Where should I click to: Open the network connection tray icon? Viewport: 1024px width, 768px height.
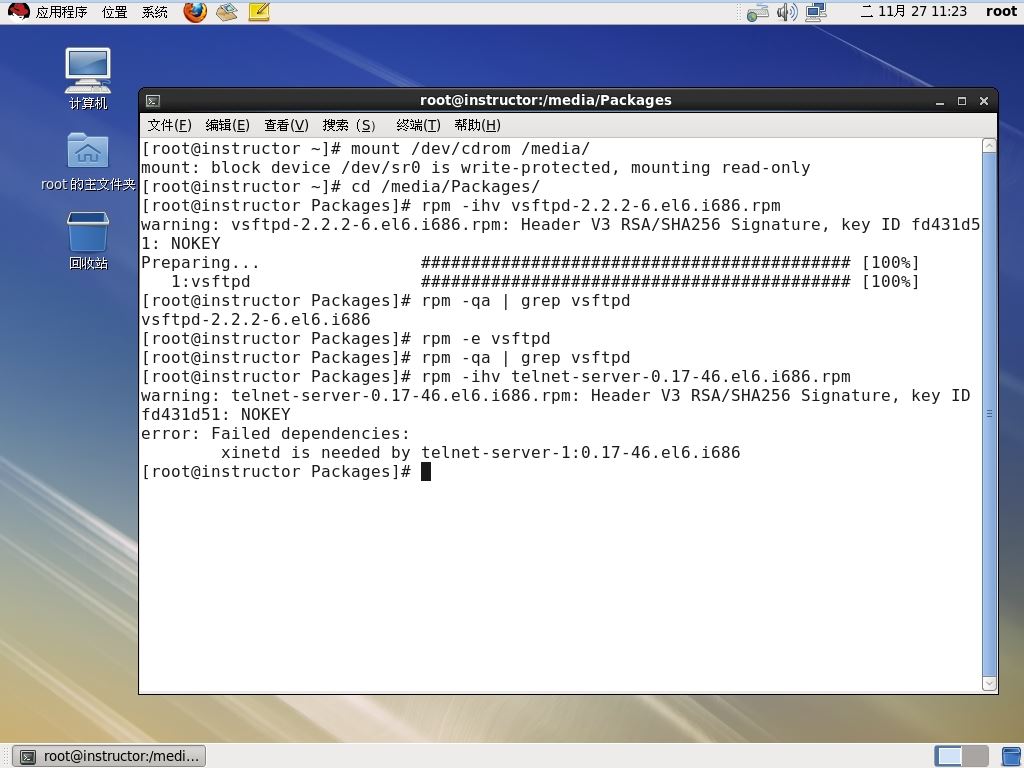click(758, 12)
